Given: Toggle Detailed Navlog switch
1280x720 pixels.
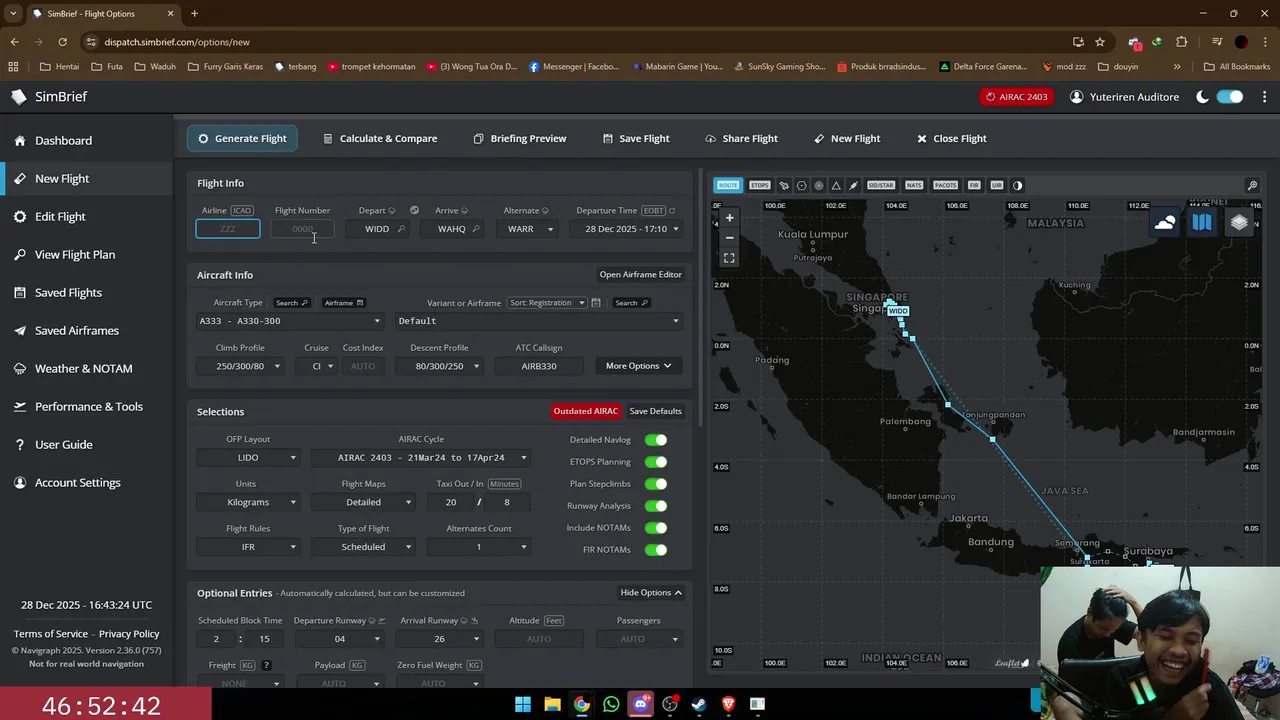Looking at the screenshot, I should tap(656, 440).
